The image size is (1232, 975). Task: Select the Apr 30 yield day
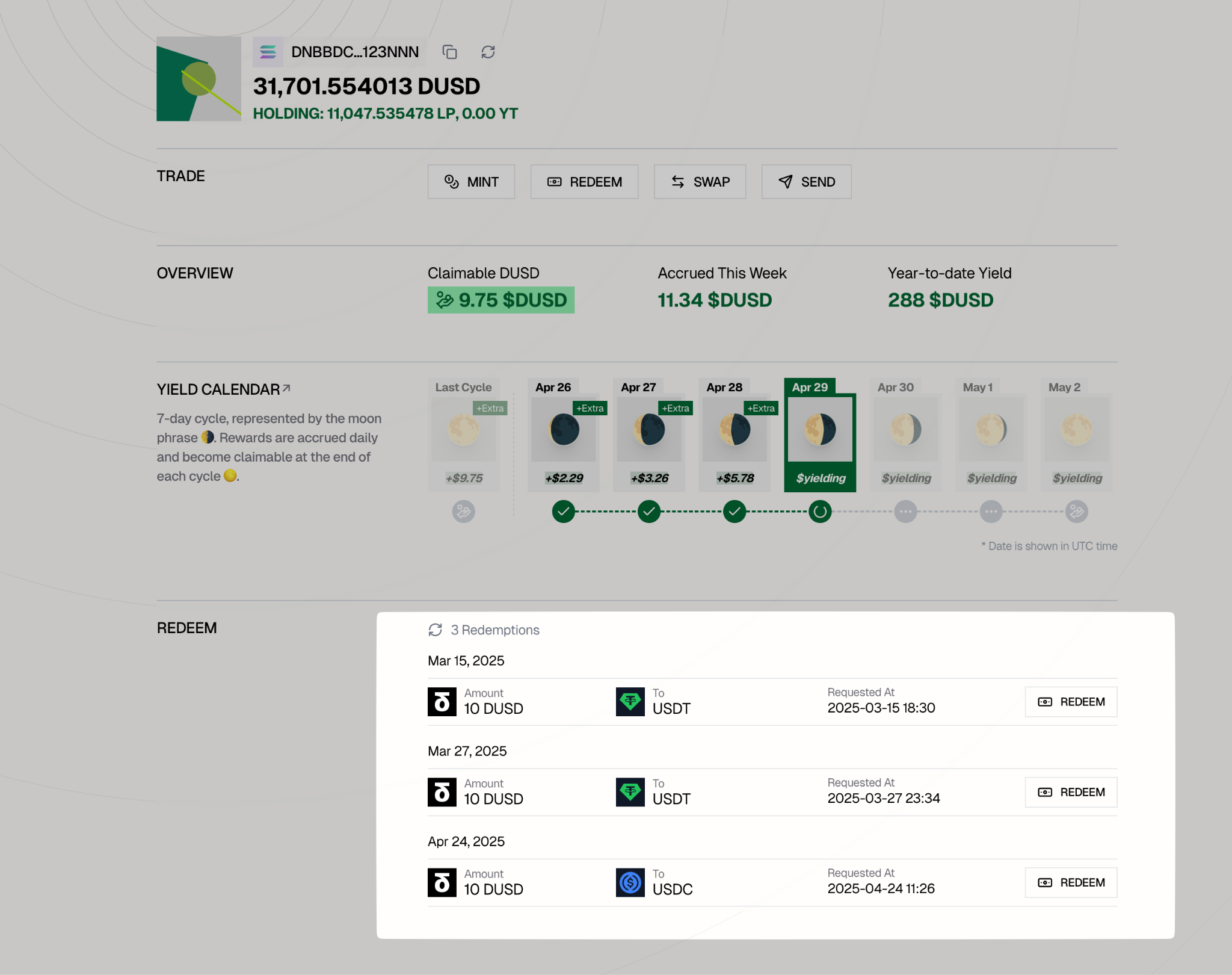click(x=905, y=435)
